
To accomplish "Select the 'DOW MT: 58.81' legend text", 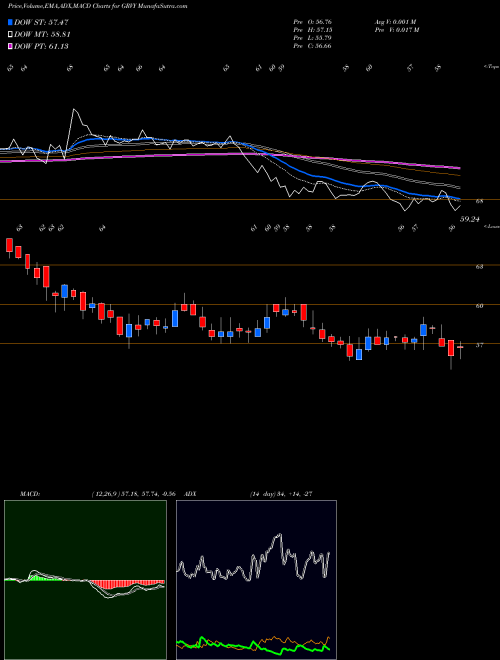I will [42, 35].
